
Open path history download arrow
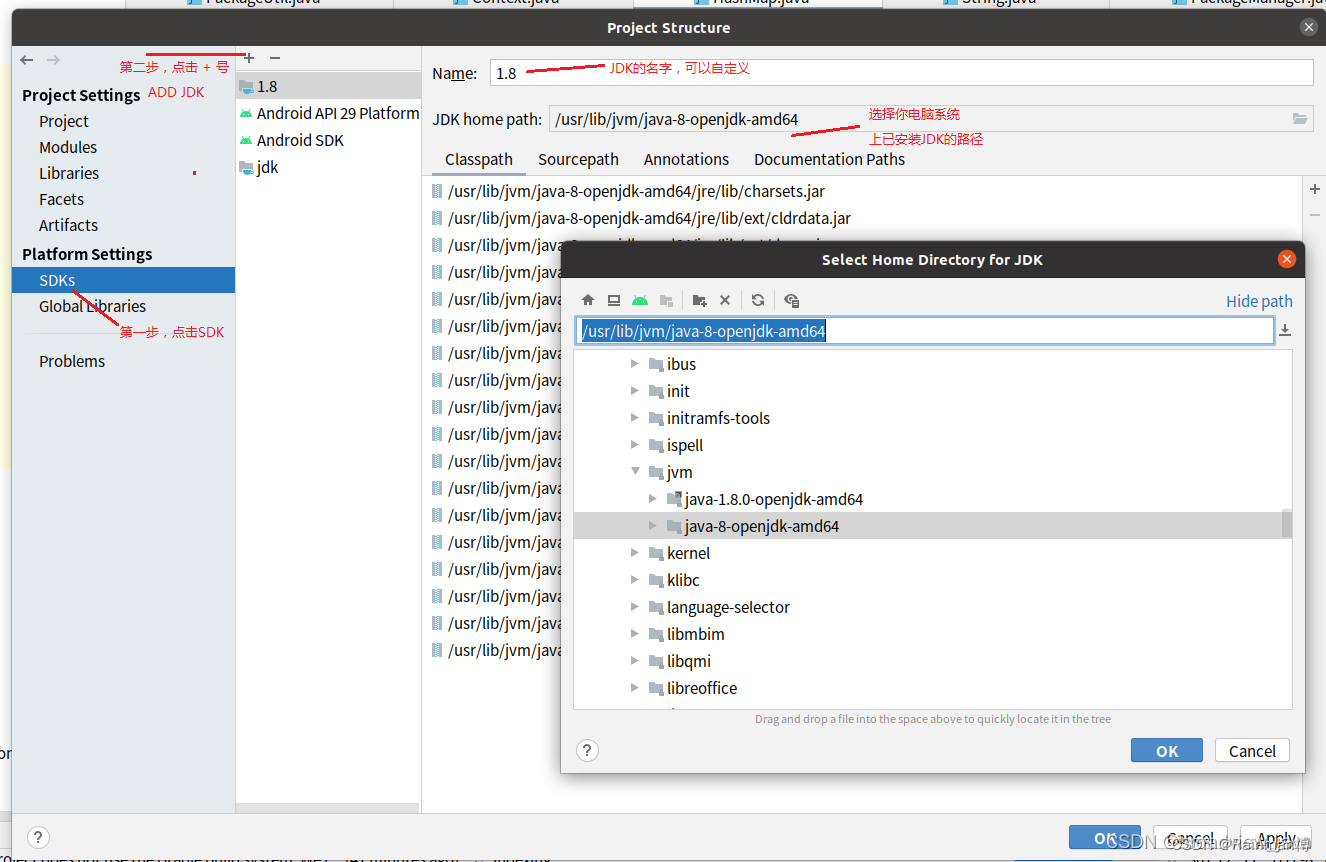1285,331
